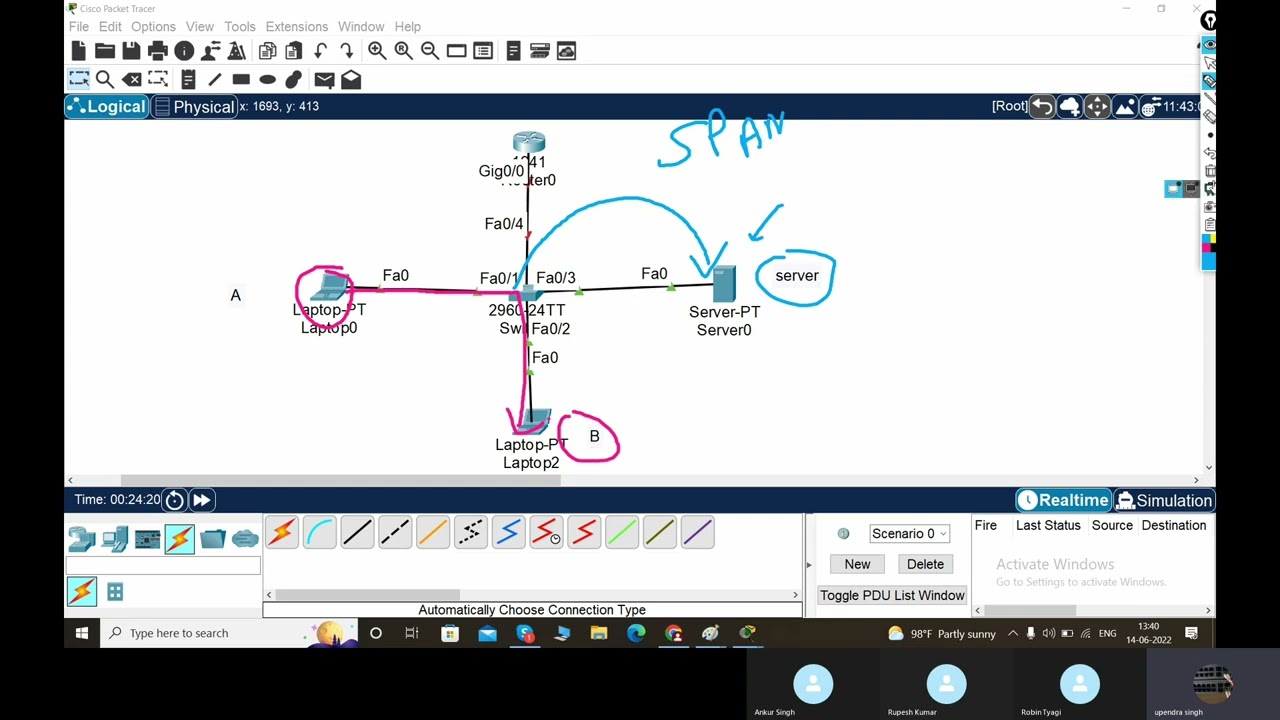
Task: Select the Copper Straight-Through black cable
Action: click(357, 533)
